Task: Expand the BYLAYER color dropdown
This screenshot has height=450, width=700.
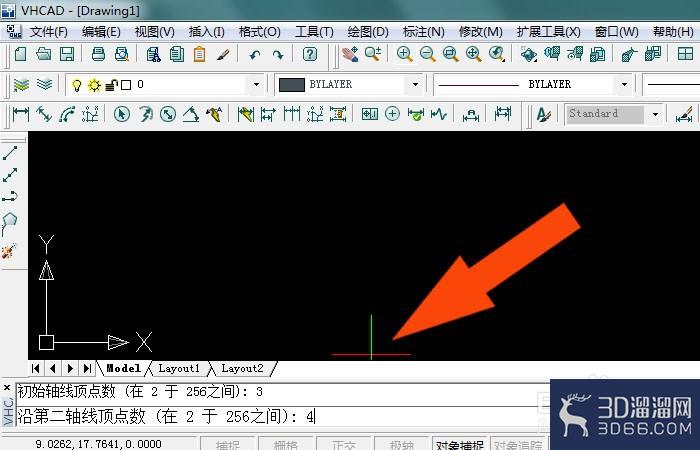Action: pos(415,84)
